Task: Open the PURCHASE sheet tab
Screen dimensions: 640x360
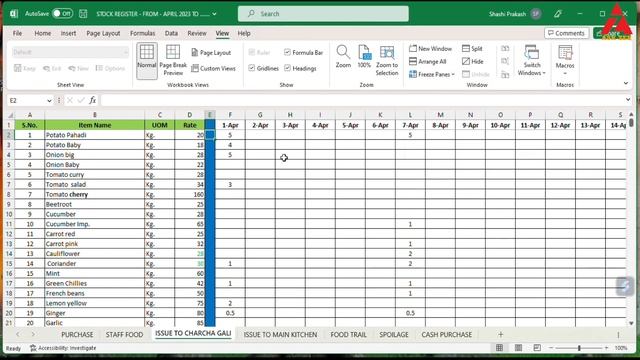Action: [77, 334]
